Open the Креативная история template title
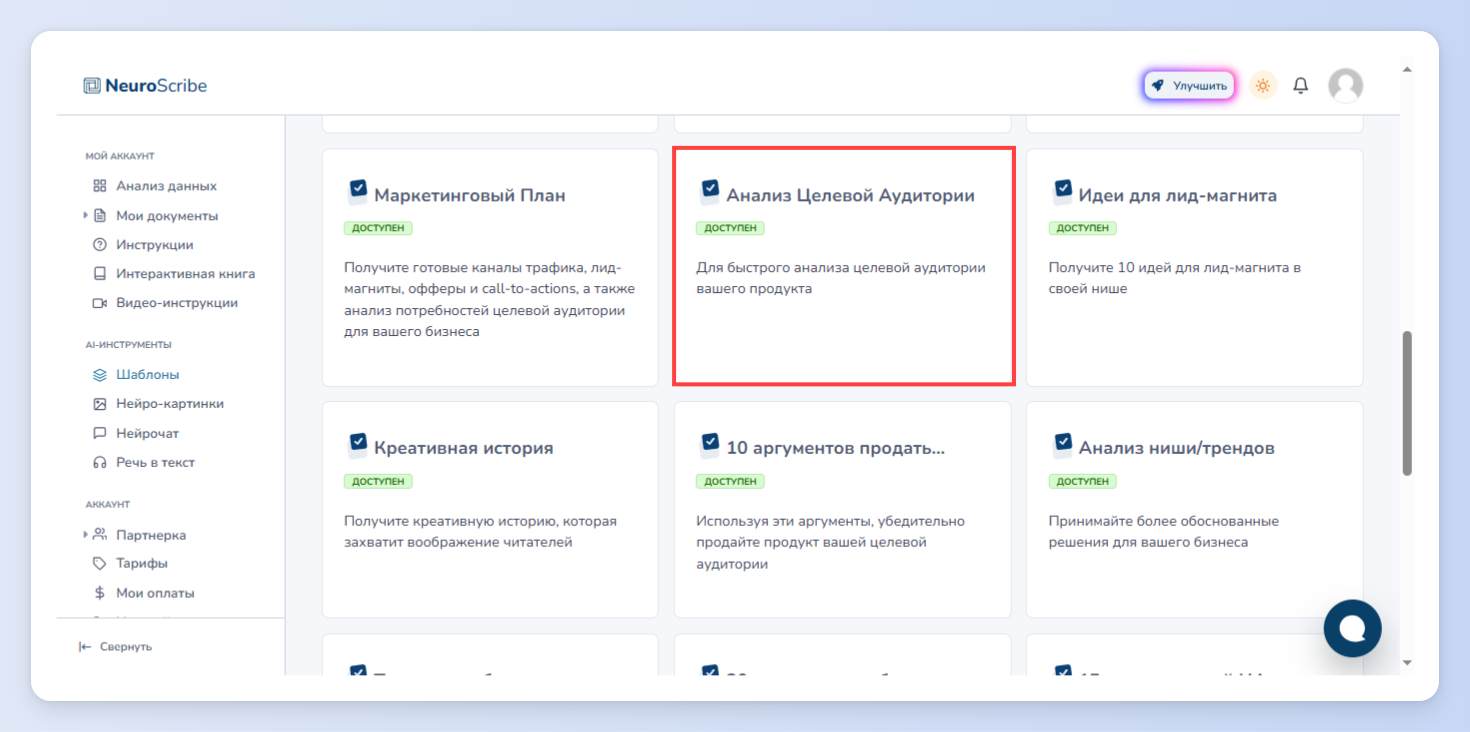The width and height of the screenshot is (1470, 732). pyautogui.click(x=464, y=448)
